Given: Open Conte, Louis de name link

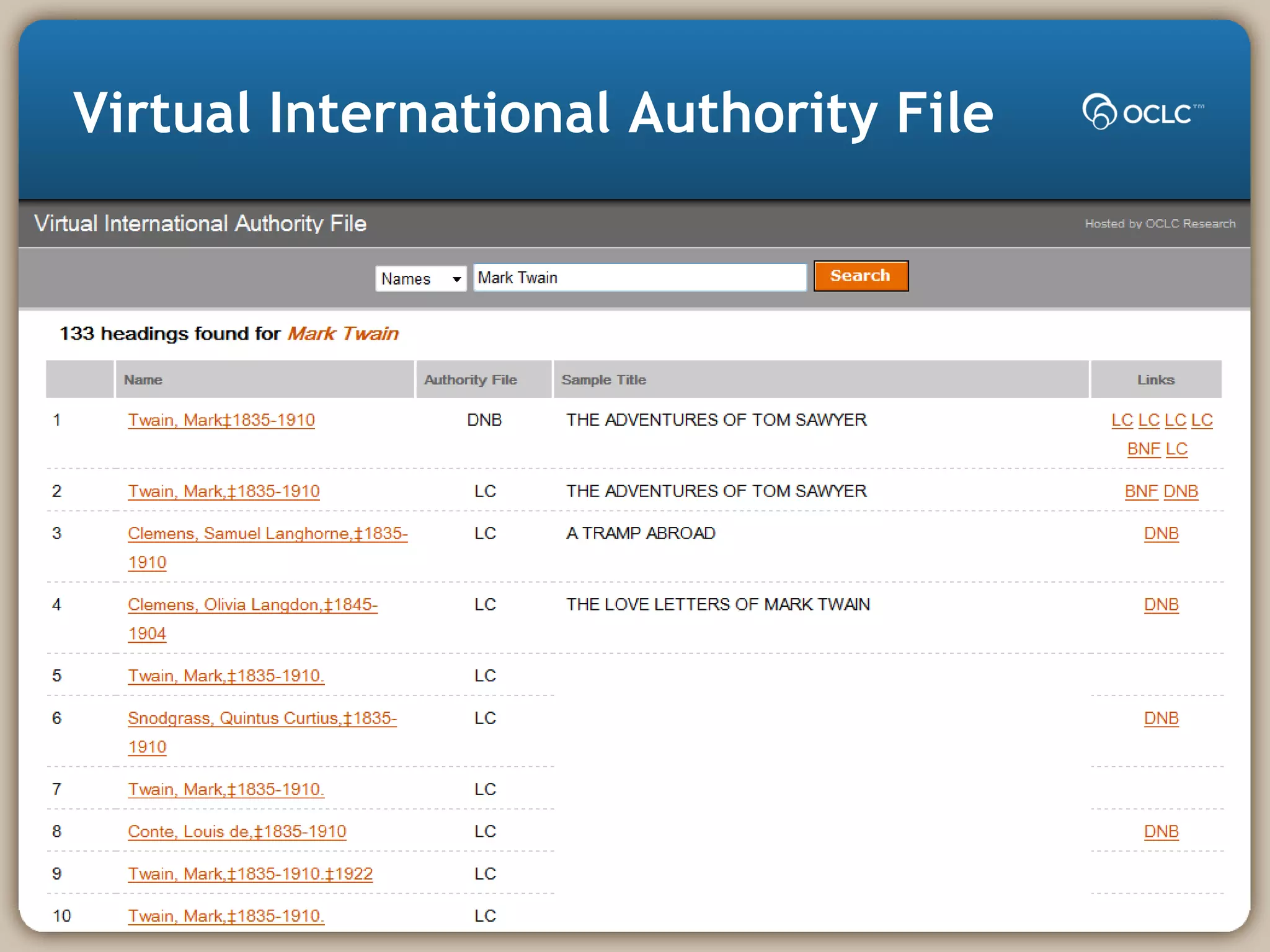Looking at the screenshot, I should click(x=237, y=832).
